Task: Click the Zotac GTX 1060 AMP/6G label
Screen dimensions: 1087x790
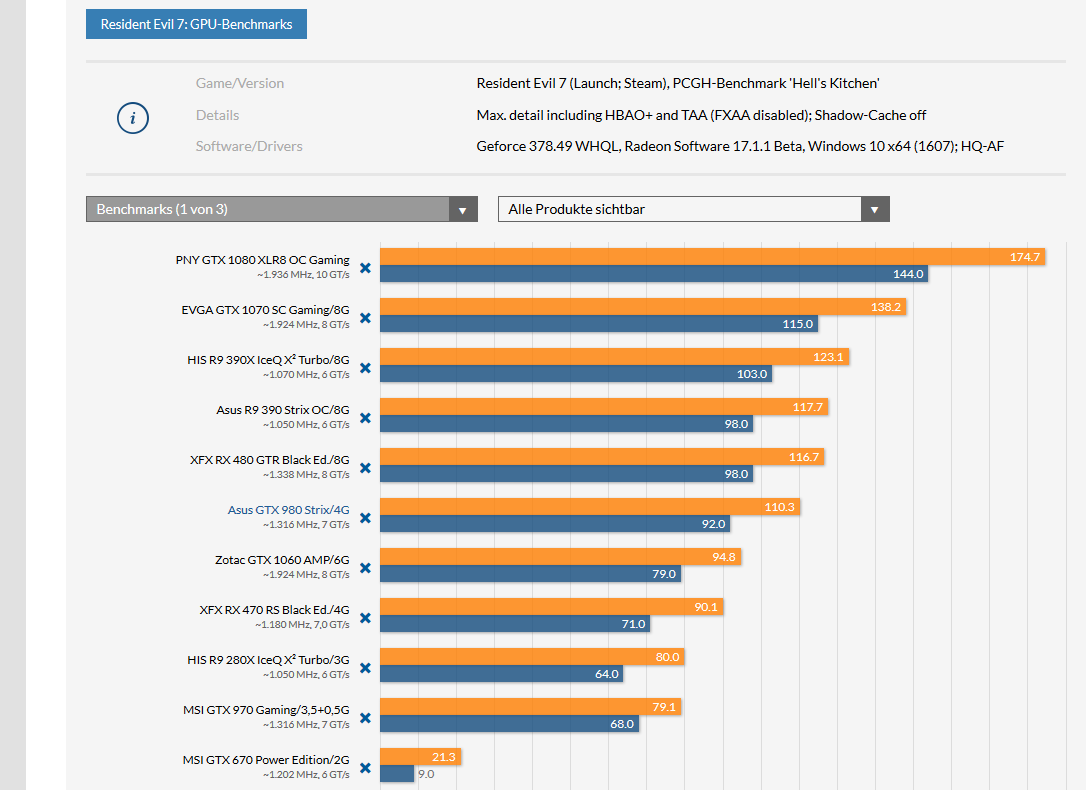Action: click(282, 560)
